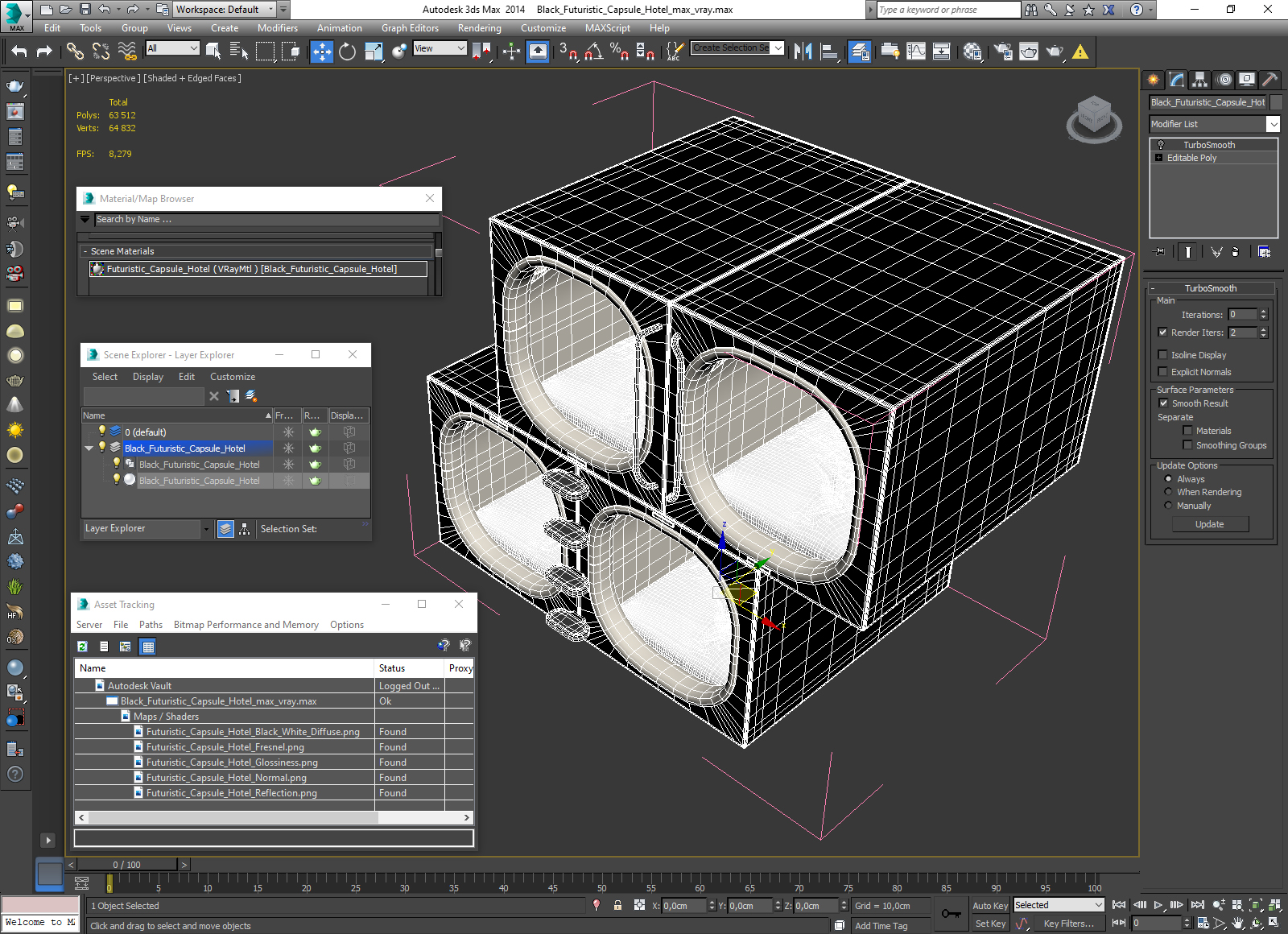Click the Pin Stack icon
The height and width of the screenshot is (934, 1288).
[1159, 252]
